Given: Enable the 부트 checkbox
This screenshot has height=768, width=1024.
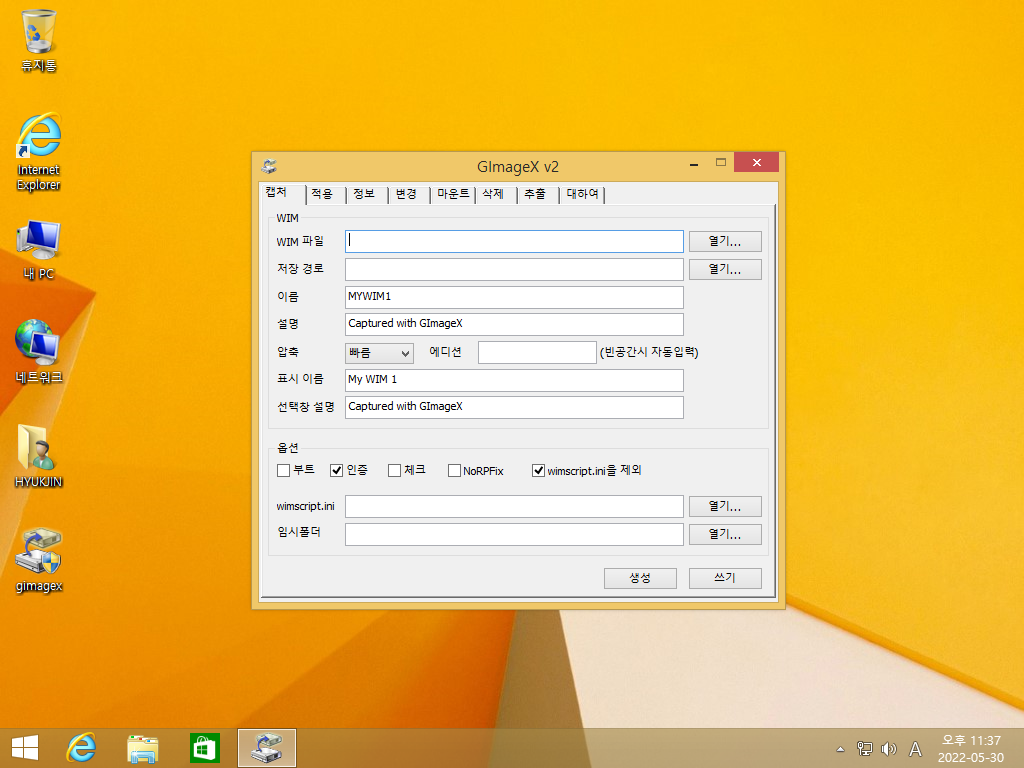Looking at the screenshot, I should point(283,470).
